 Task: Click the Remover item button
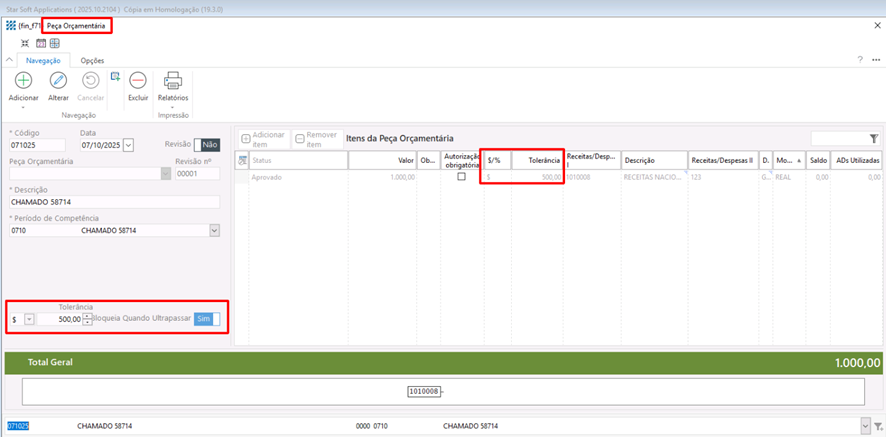point(315,138)
